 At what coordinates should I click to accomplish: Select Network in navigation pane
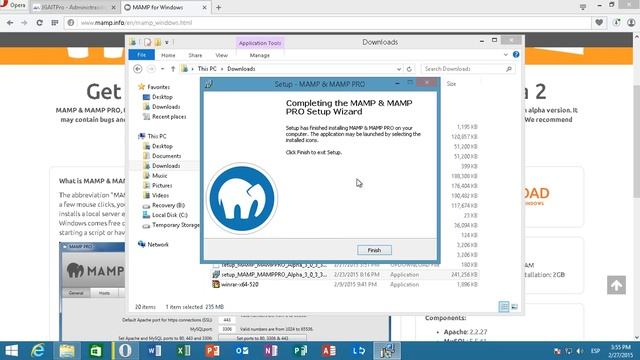(x=158, y=244)
